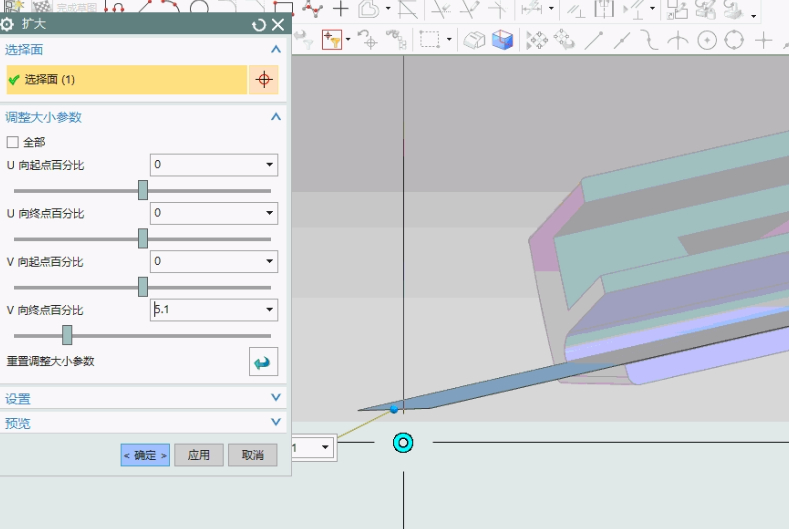Collapse the 选择面 section
The height and width of the screenshot is (529, 789).
pos(275,49)
